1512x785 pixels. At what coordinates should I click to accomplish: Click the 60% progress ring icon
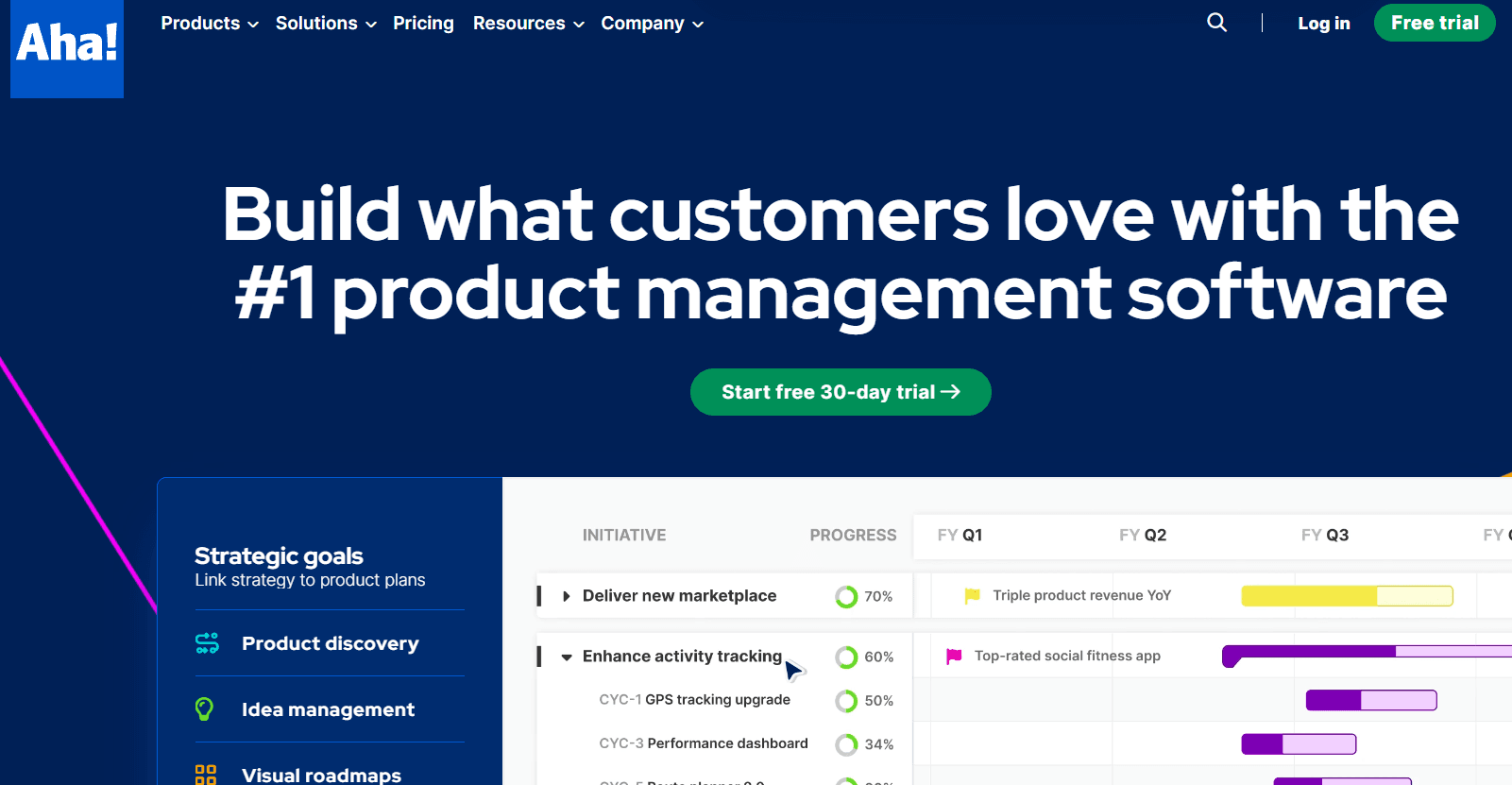[x=846, y=657]
